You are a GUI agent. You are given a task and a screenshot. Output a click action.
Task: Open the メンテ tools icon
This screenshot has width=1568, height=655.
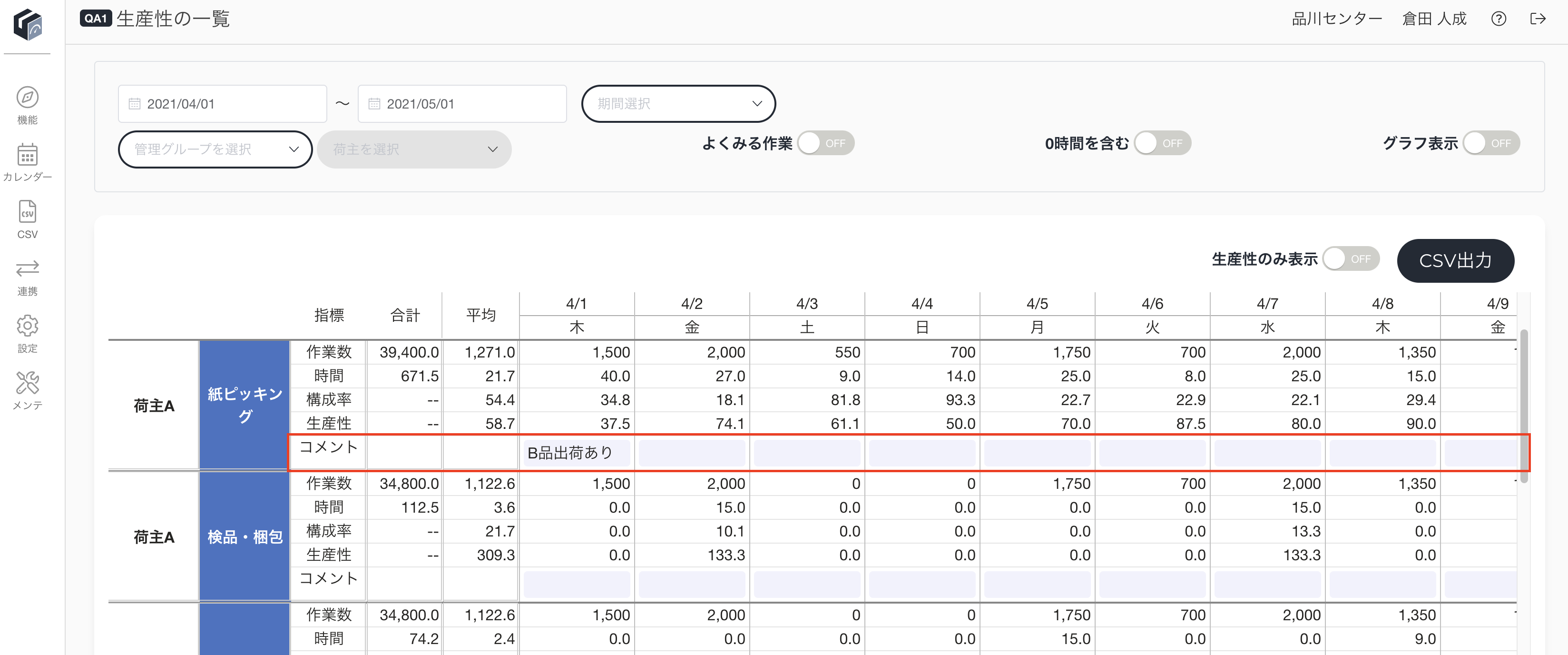point(28,383)
